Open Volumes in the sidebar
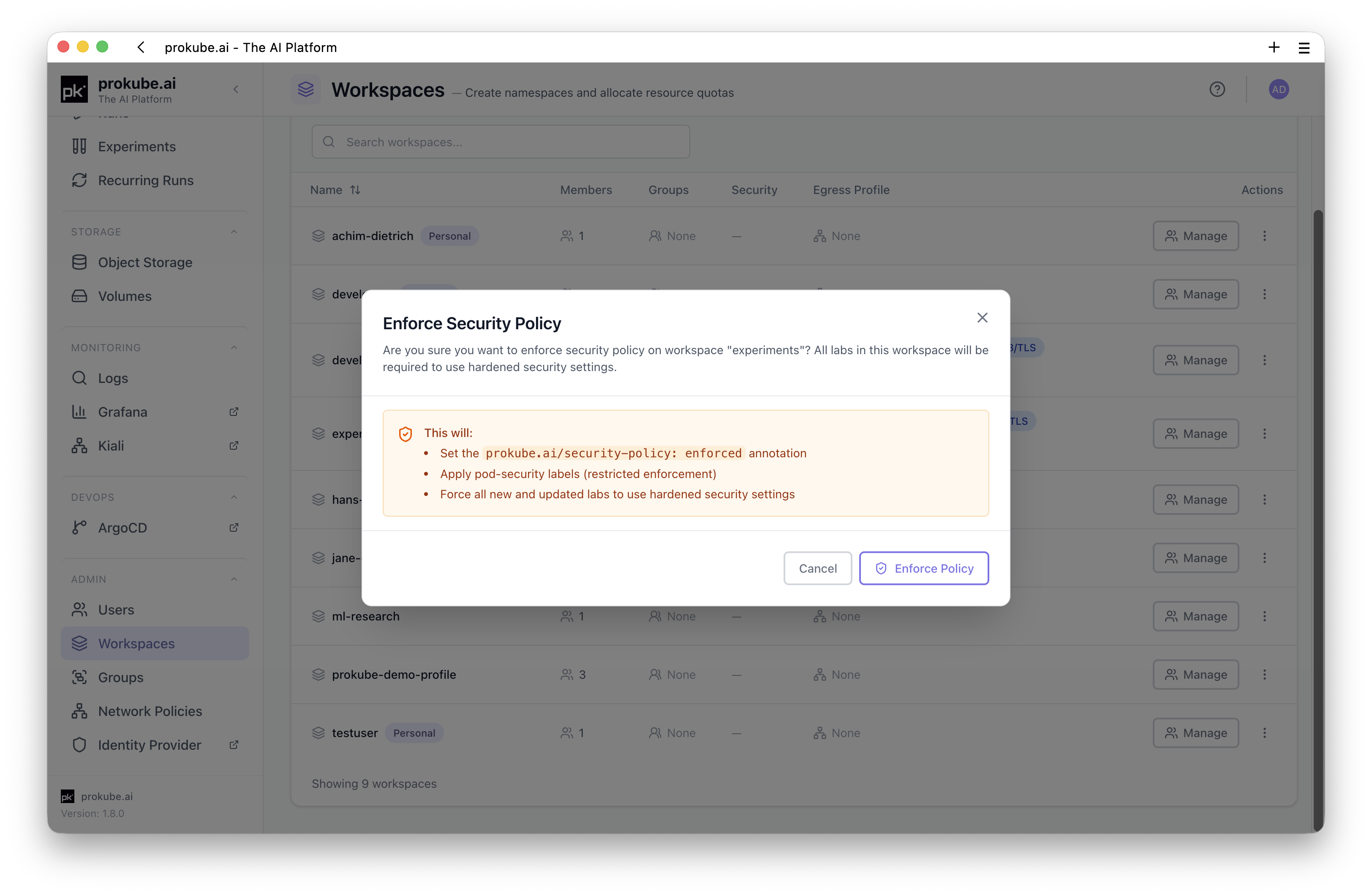Screen dimensions: 1372x896 click(x=155, y=296)
